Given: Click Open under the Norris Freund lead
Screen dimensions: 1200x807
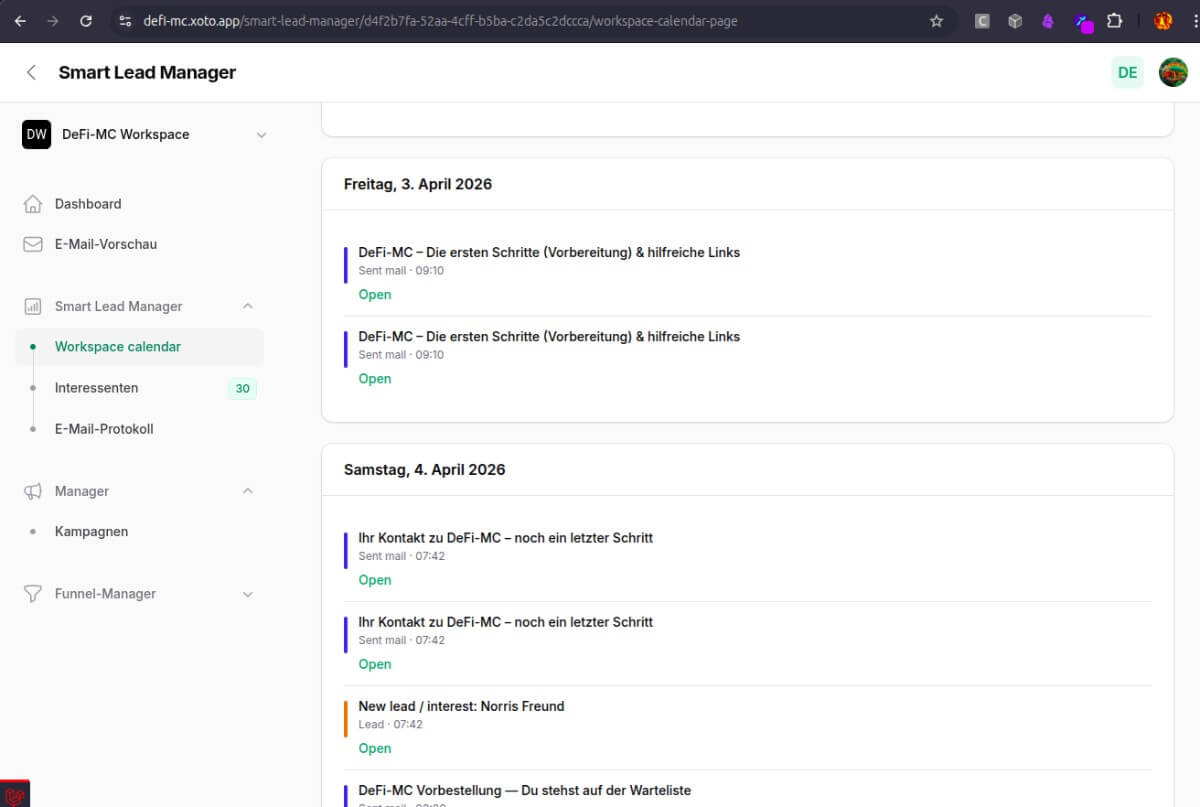Looking at the screenshot, I should point(375,748).
